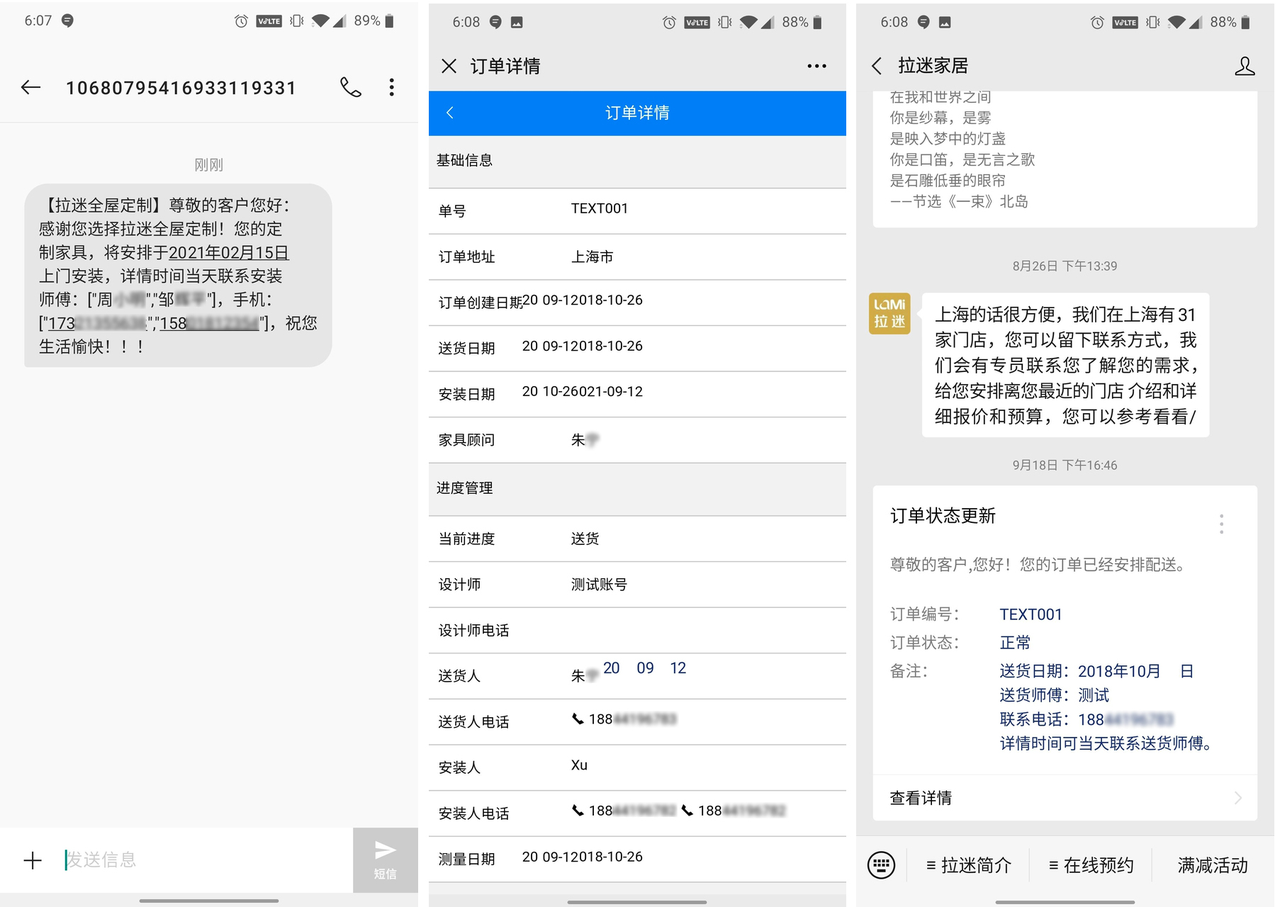Open the 订单状态更新 card options dots
Viewport: 1280px width, 907px height.
pos(1221,524)
